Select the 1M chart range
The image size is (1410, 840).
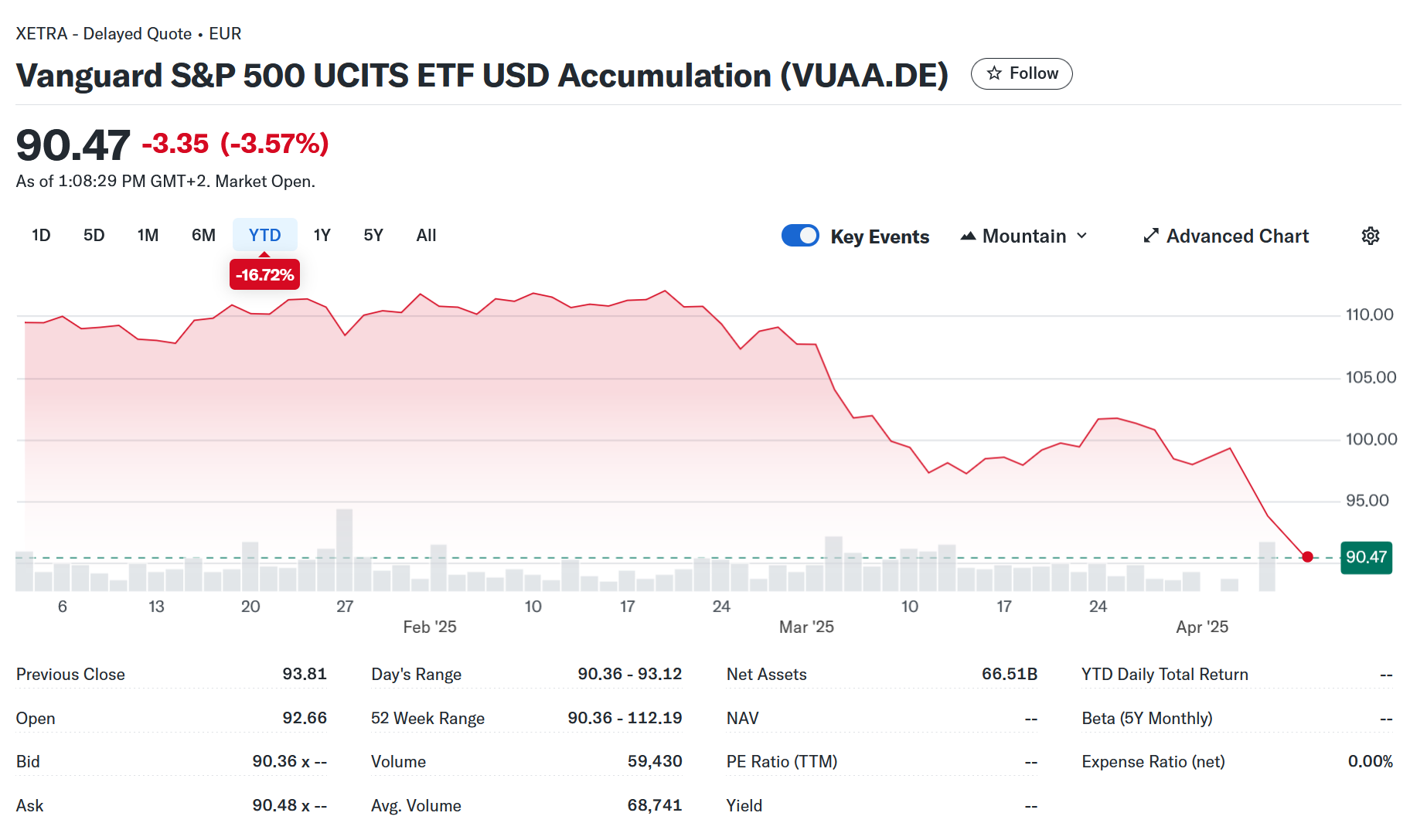coord(148,235)
